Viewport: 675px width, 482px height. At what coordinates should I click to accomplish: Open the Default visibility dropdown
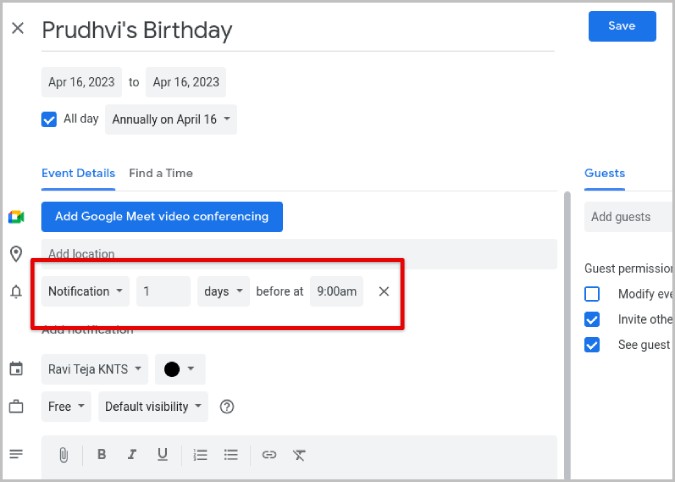point(153,407)
